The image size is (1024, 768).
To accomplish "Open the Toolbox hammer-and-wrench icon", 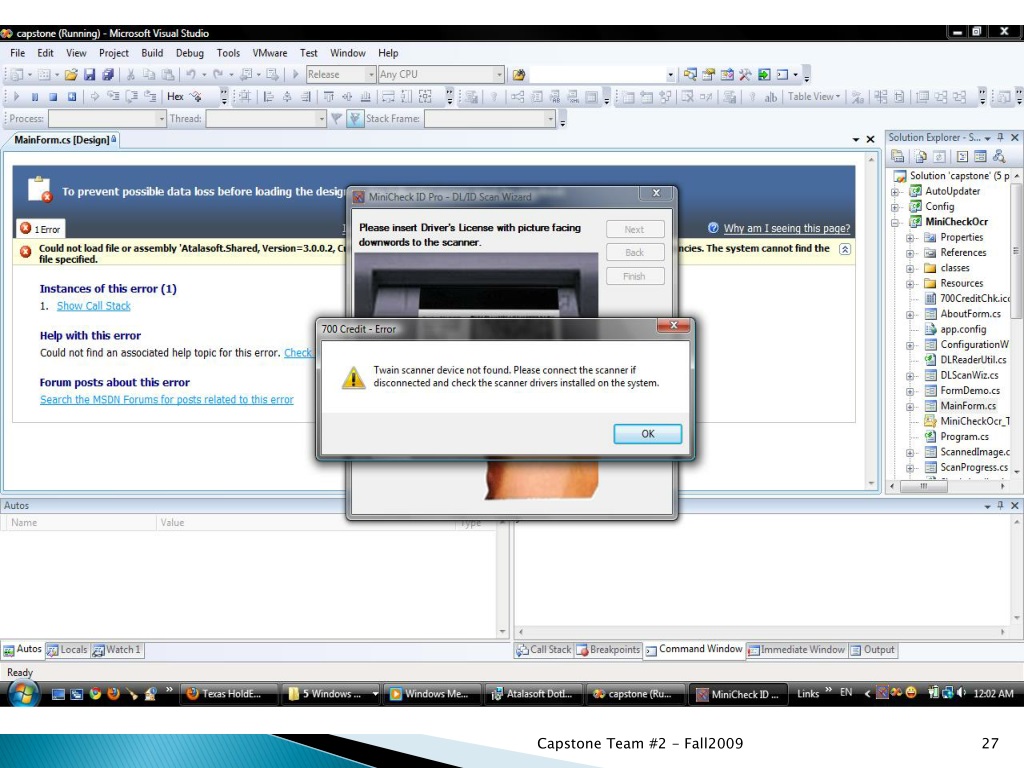I will [x=745, y=74].
